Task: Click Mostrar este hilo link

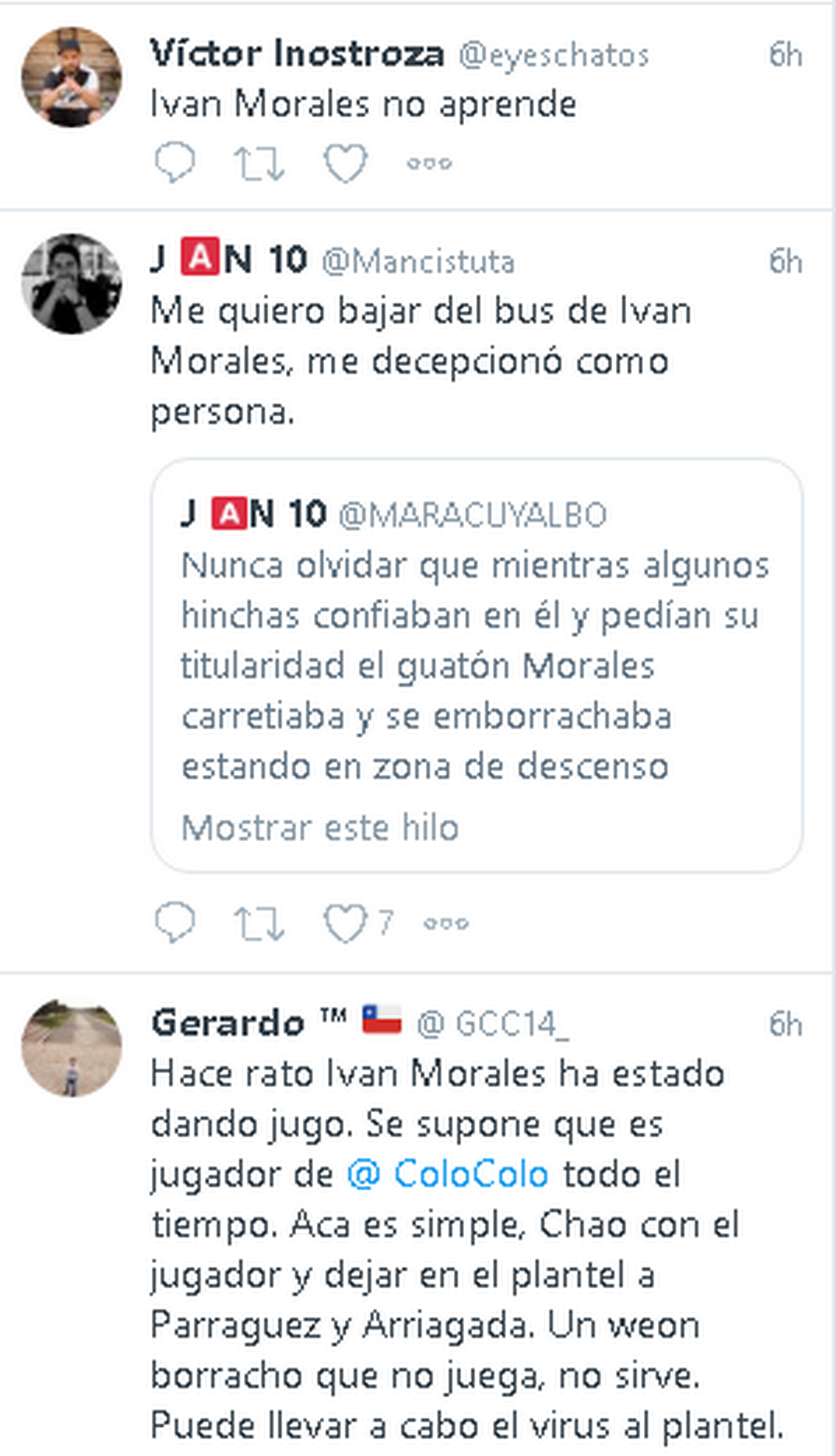Action: (320, 828)
